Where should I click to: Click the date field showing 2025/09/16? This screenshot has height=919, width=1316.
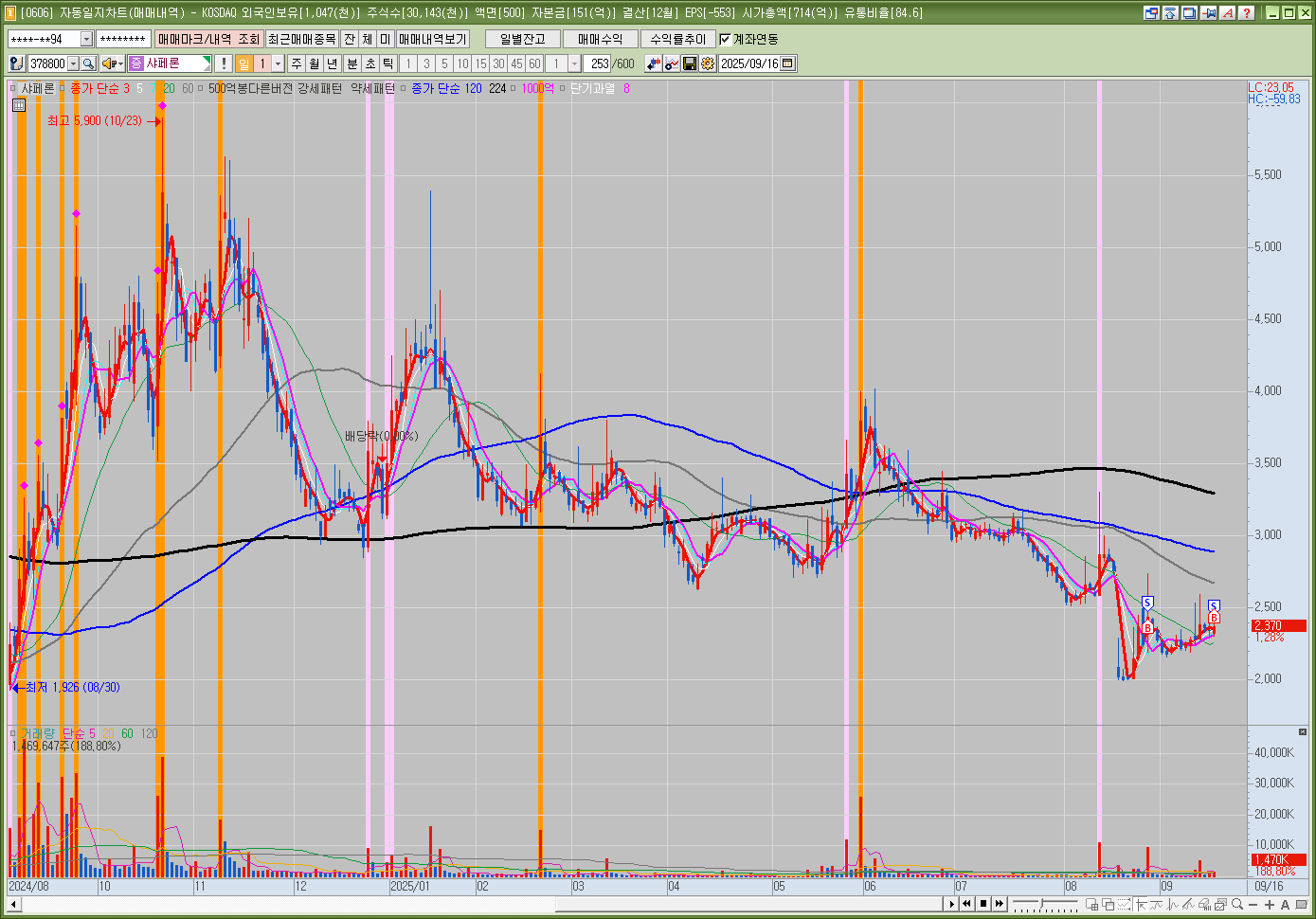749,63
